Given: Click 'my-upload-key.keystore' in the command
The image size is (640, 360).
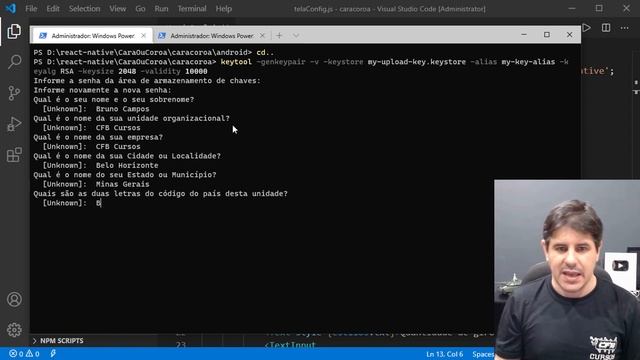Looking at the screenshot, I should pos(416,62).
